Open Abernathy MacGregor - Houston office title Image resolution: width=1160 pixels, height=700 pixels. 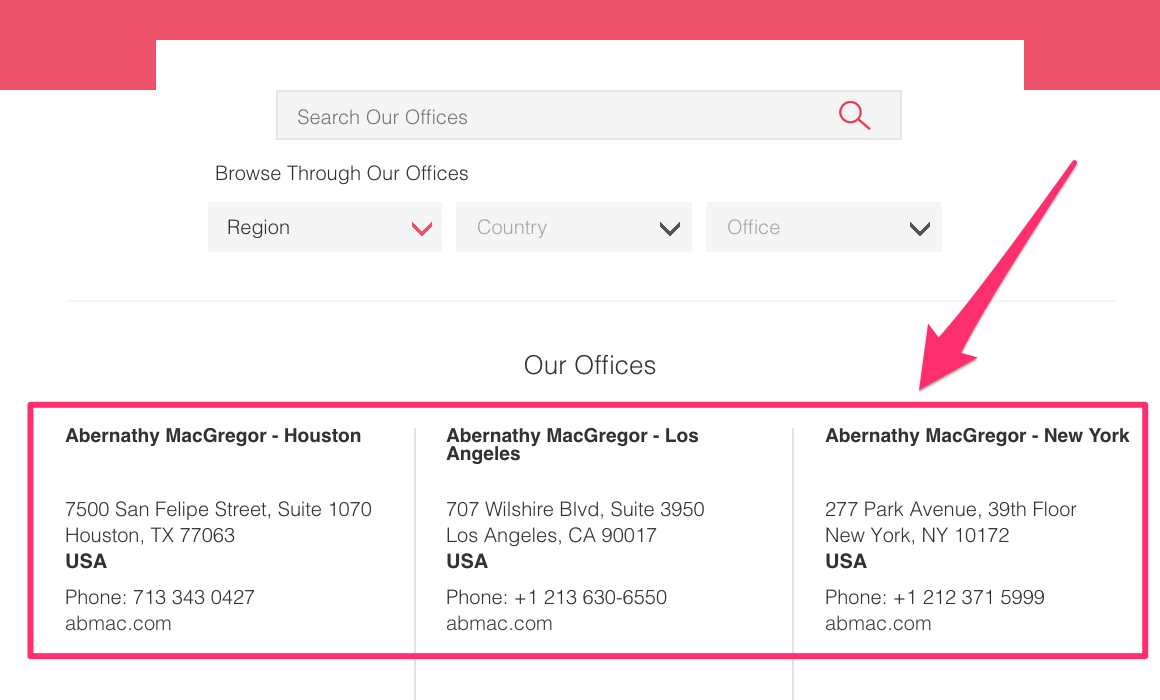(213, 436)
